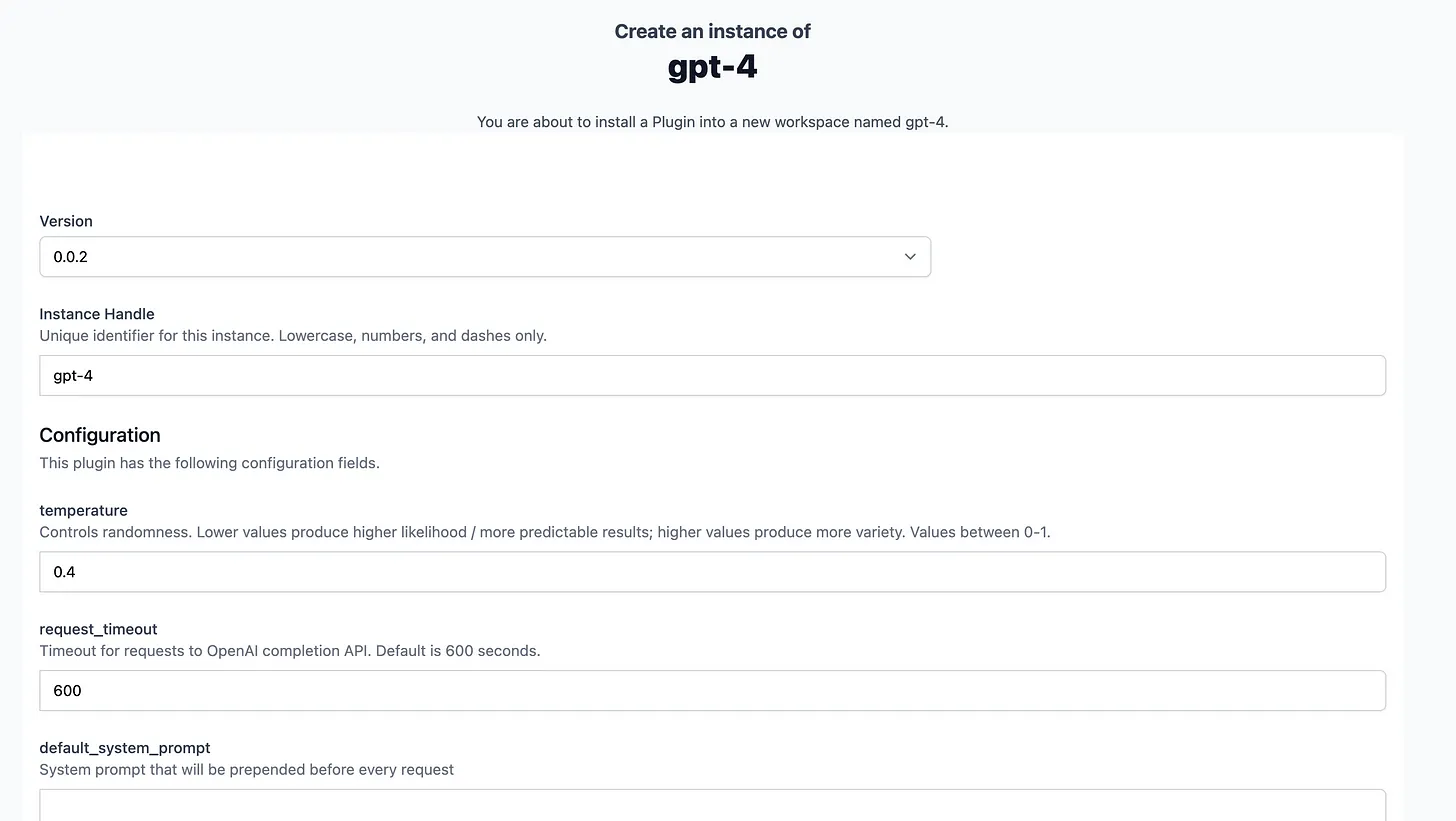Click the Instance Handle label
The height and width of the screenshot is (821, 1456).
point(97,314)
